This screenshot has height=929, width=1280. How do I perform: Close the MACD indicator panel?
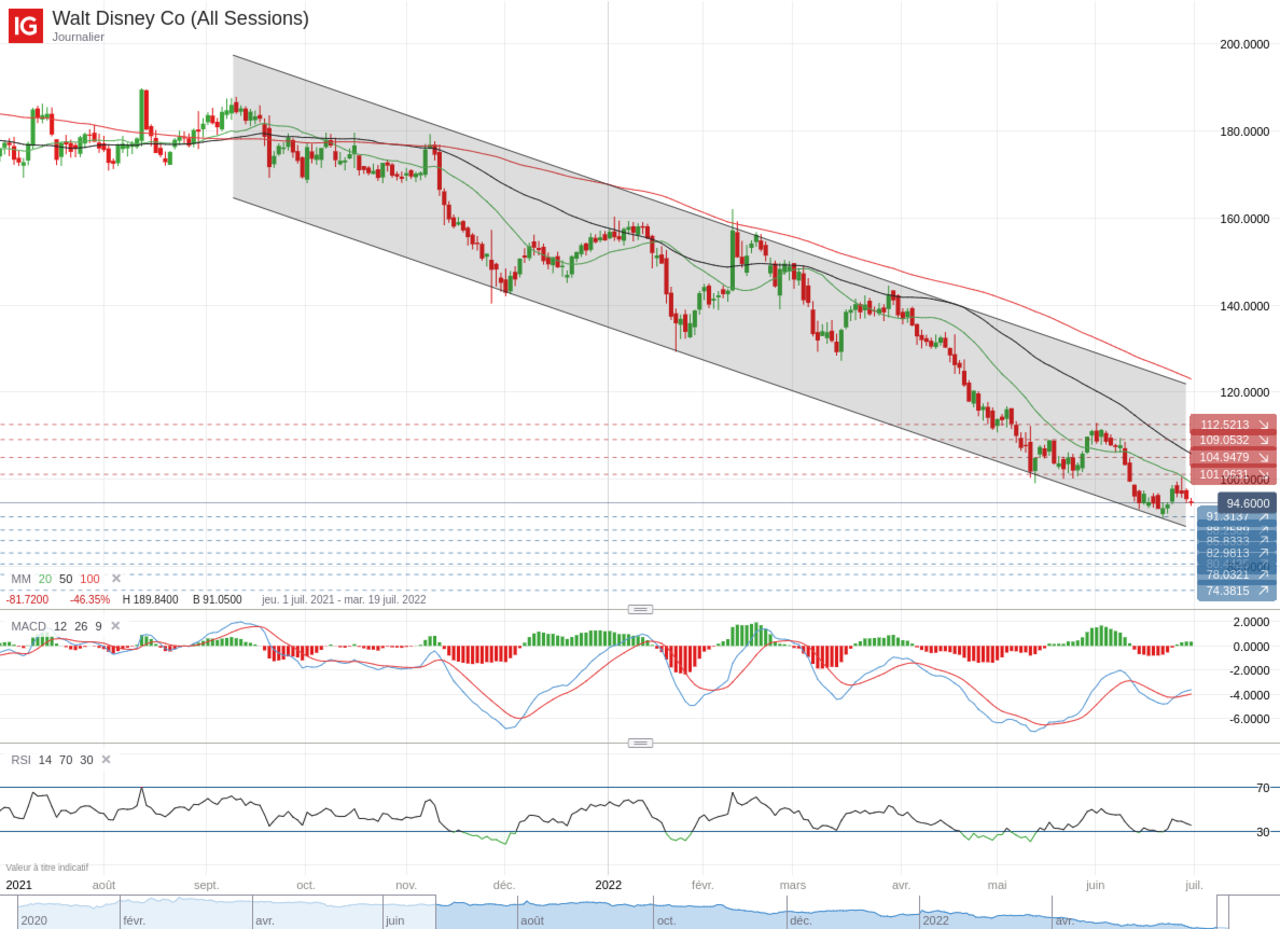click(x=115, y=626)
